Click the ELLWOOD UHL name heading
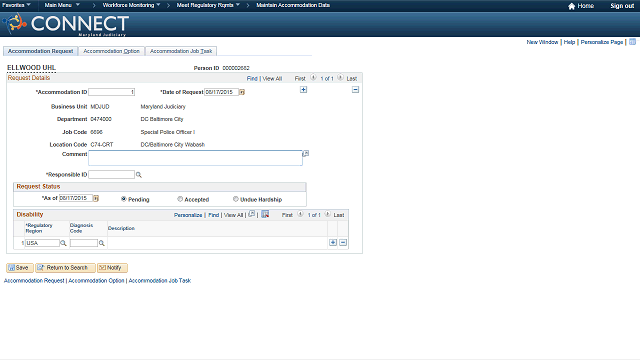This screenshot has height=360, width=640. coord(31,68)
